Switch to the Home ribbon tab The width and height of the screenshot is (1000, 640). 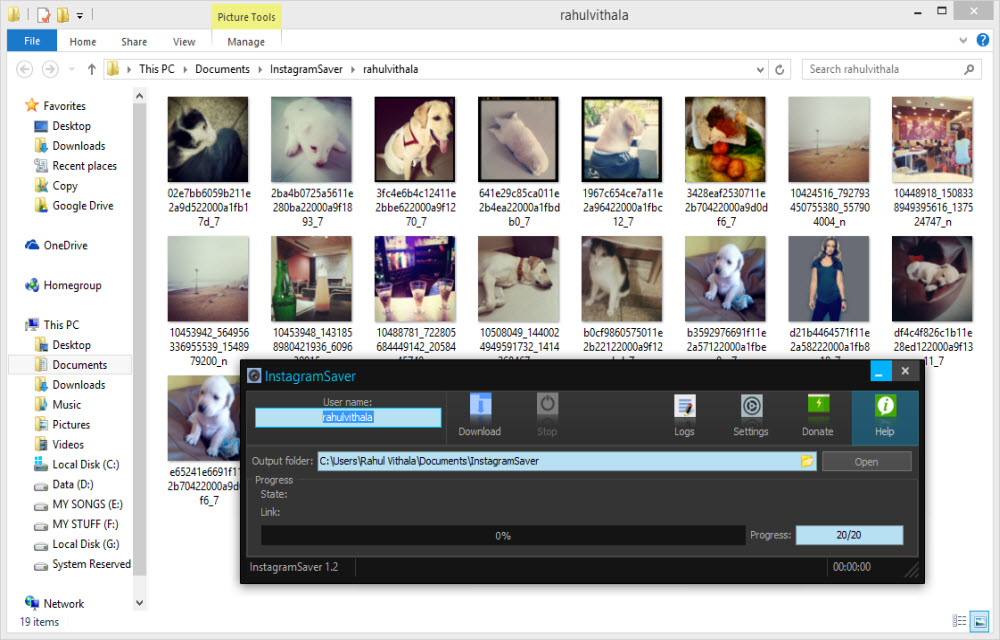(83, 41)
